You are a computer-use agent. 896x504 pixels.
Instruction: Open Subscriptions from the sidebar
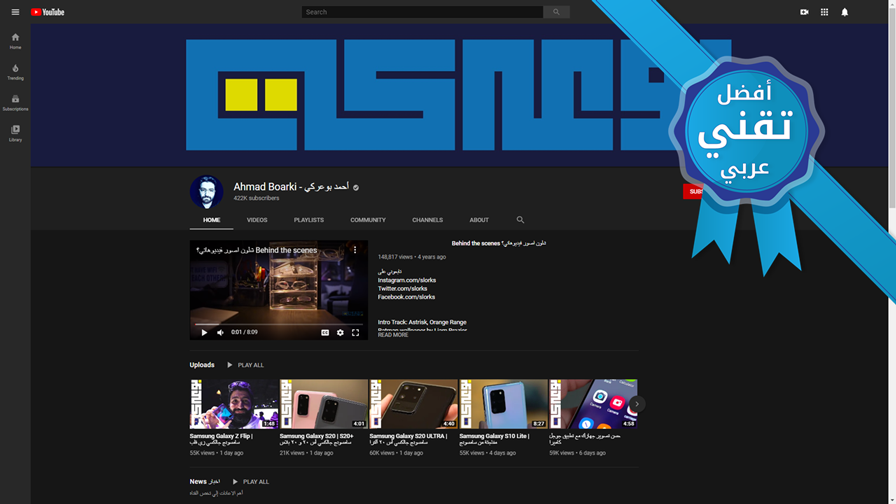click(15, 102)
